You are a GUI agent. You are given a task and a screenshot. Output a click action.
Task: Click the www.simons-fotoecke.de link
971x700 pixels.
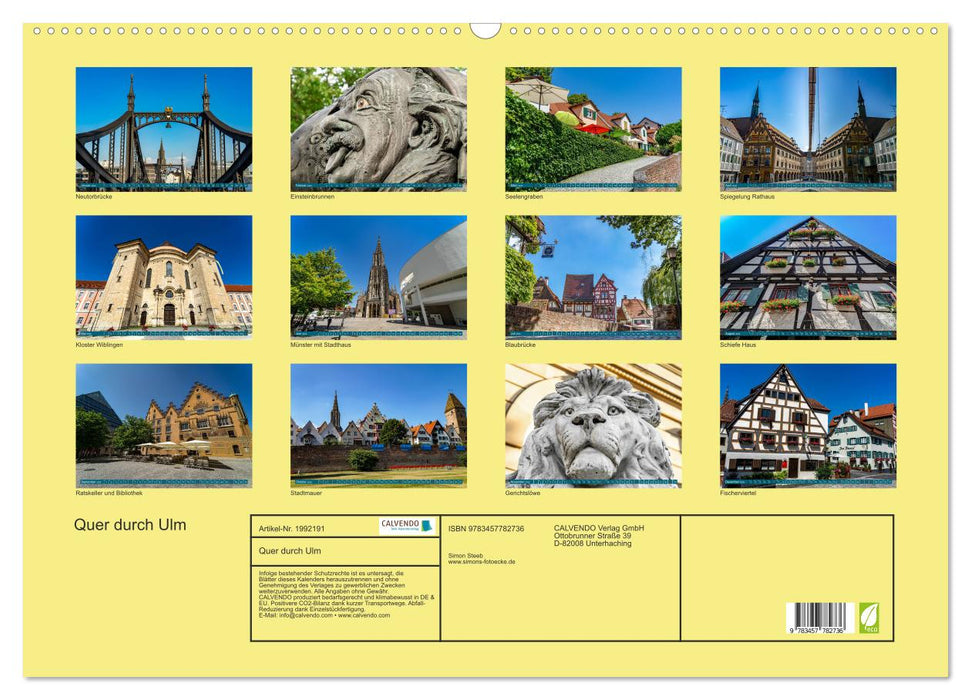pos(481,561)
